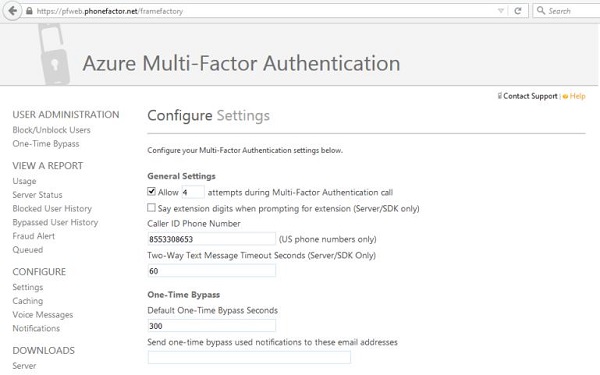Click the VIEW A REPORT heading
600x375 pixels.
coord(47,166)
